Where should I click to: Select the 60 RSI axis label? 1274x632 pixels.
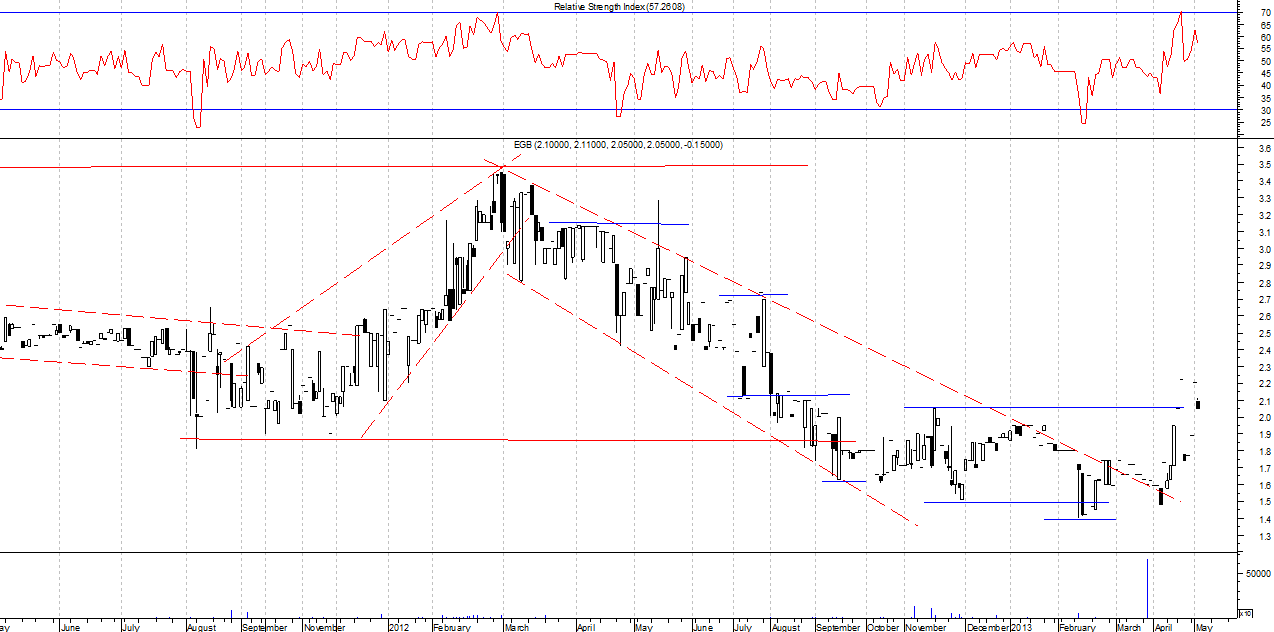(1266, 38)
